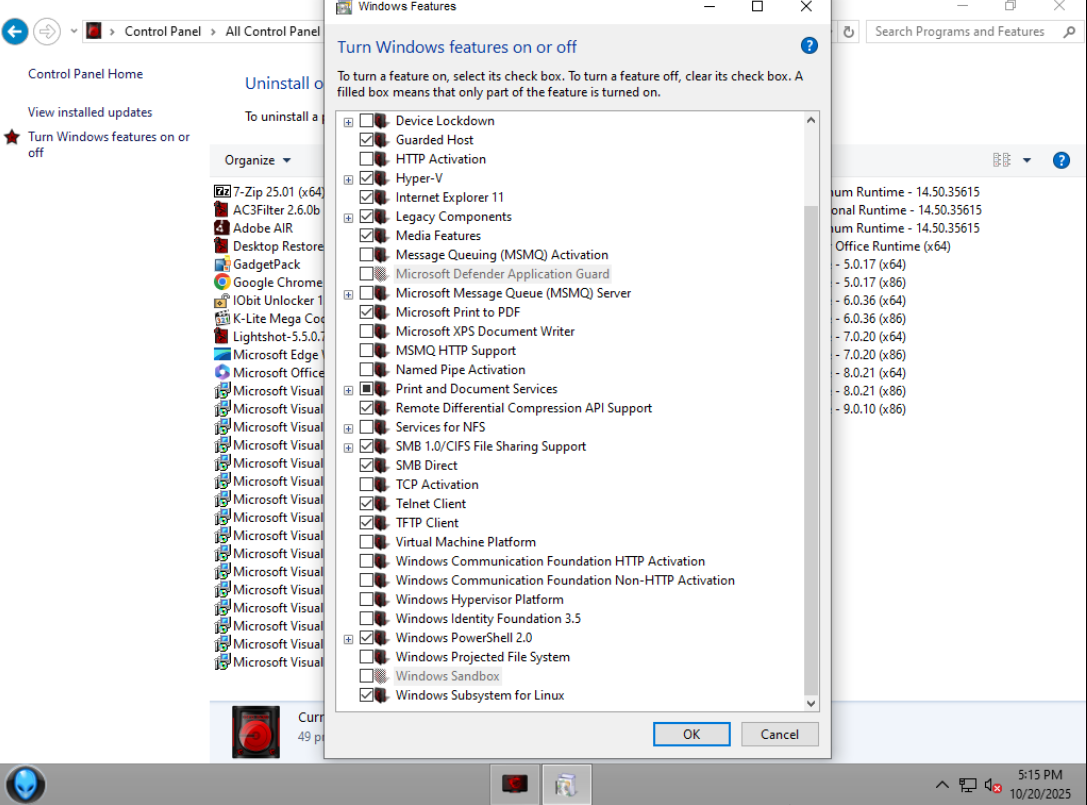This screenshot has height=805, width=1087.
Task: Expand the Services for NFS node
Action: tap(349, 429)
